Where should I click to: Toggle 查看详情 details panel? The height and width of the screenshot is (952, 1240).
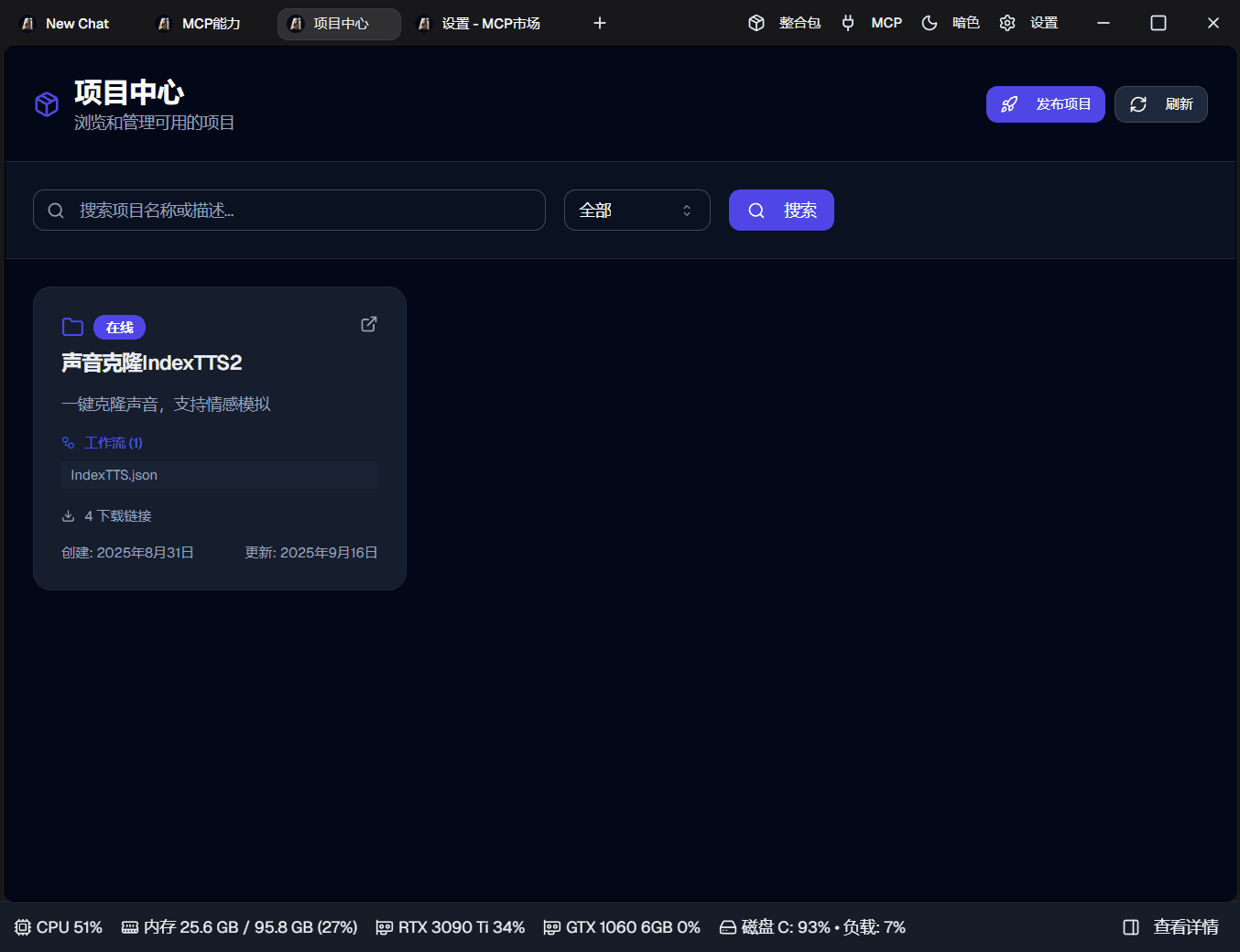1171,927
